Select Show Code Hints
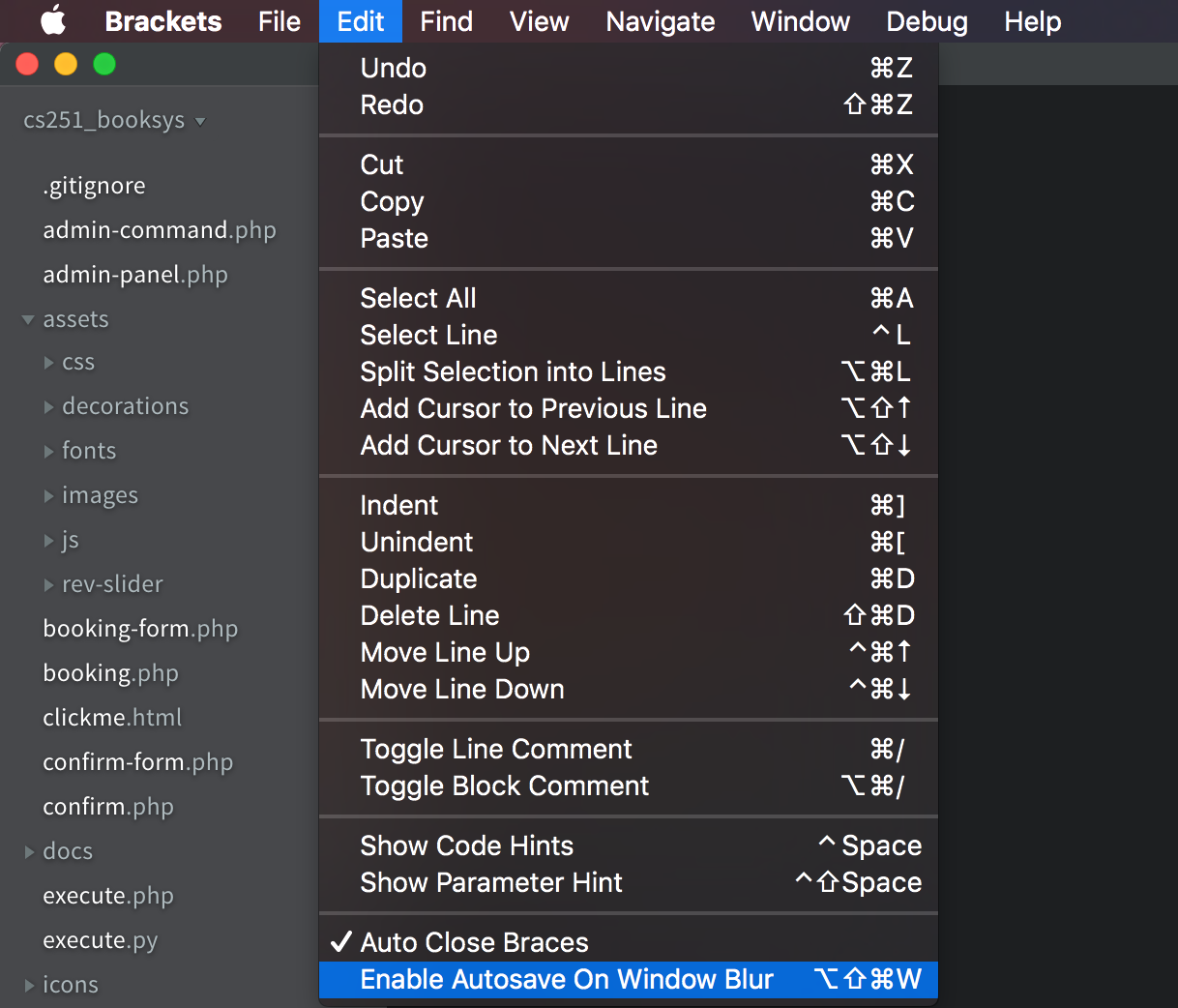 (x=467, y=845)
